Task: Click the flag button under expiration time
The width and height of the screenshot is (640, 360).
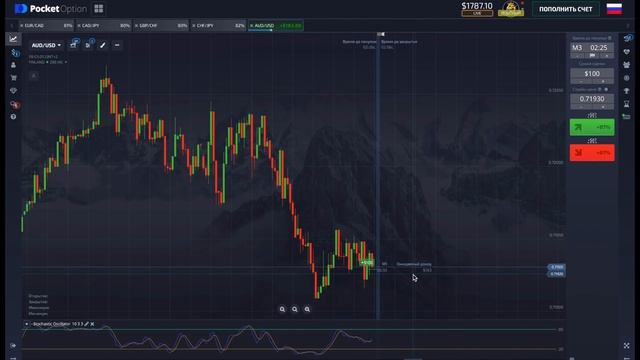Action: click(x=592, y=56)
